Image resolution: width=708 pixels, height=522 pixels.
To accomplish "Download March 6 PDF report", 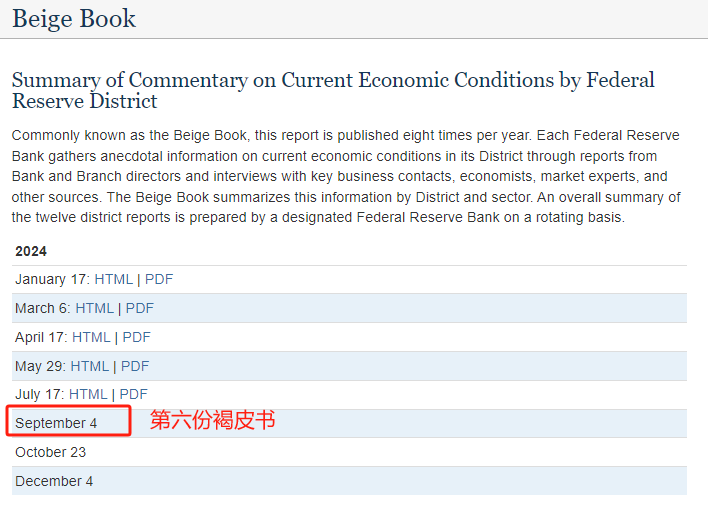I will pos(140,308).
